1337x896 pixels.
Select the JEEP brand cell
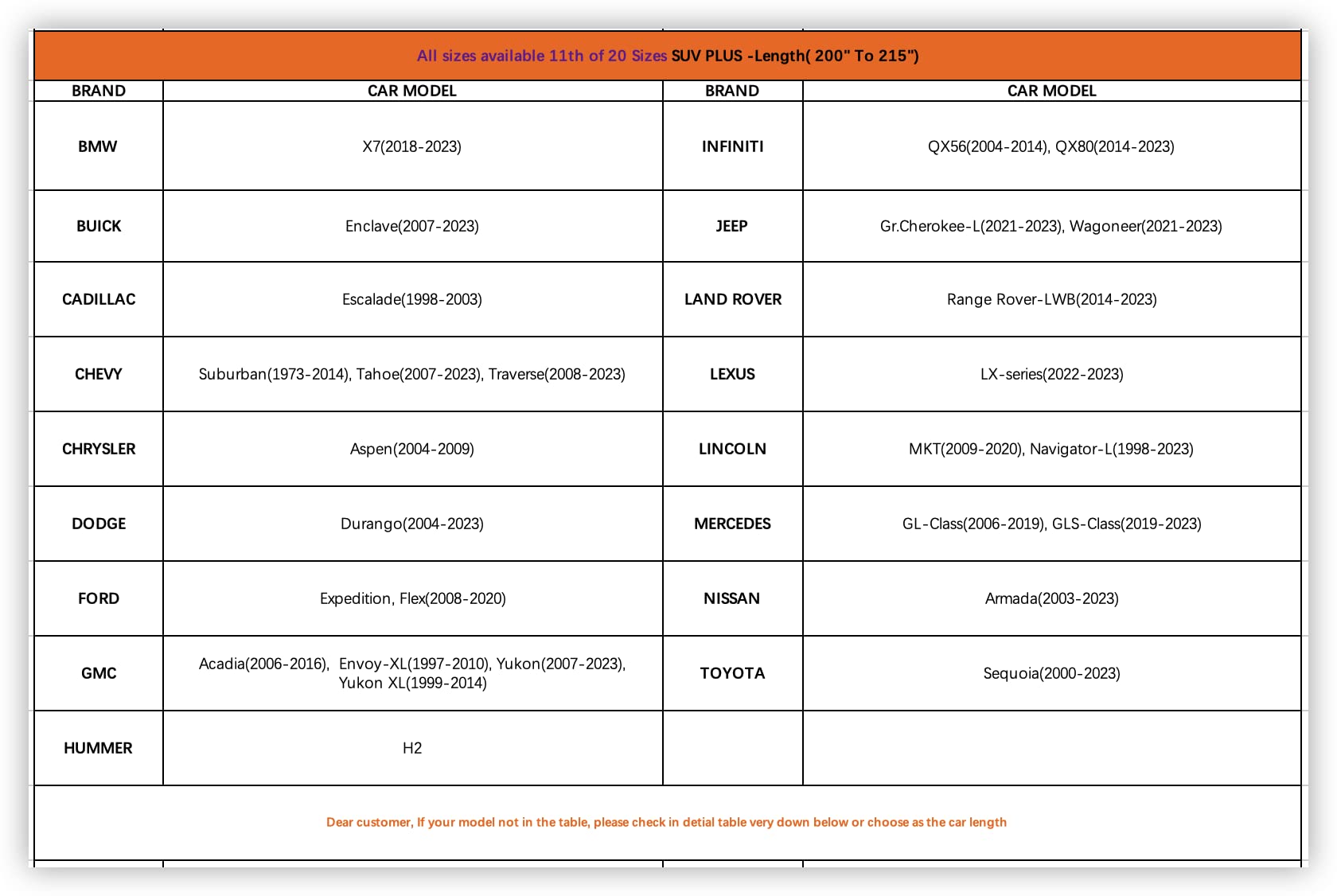point(733,226)
